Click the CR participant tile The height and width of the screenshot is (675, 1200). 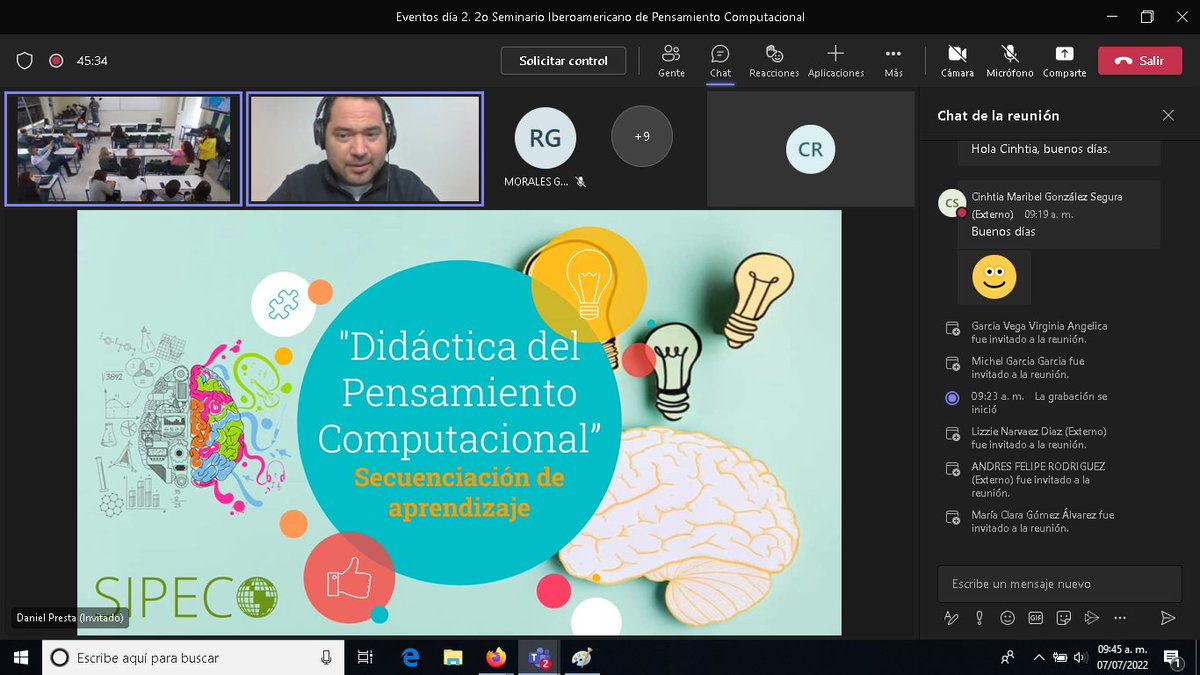click(810, 149)
